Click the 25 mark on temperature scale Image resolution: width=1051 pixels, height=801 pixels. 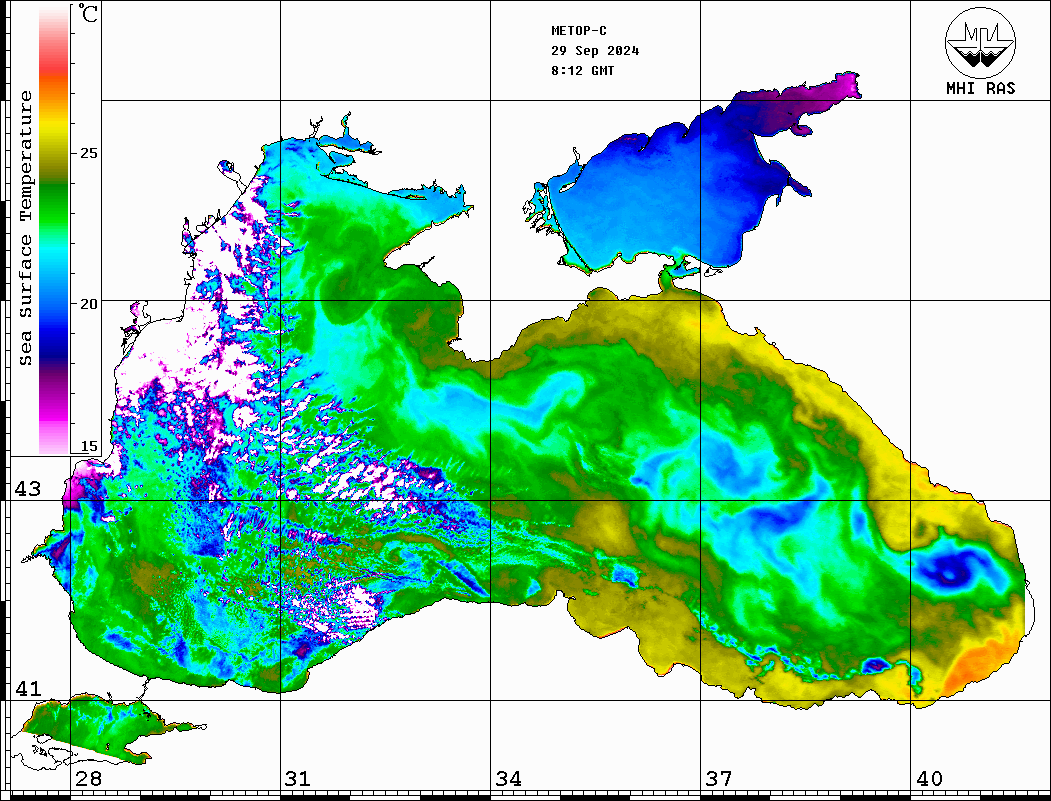coord(88,153)
